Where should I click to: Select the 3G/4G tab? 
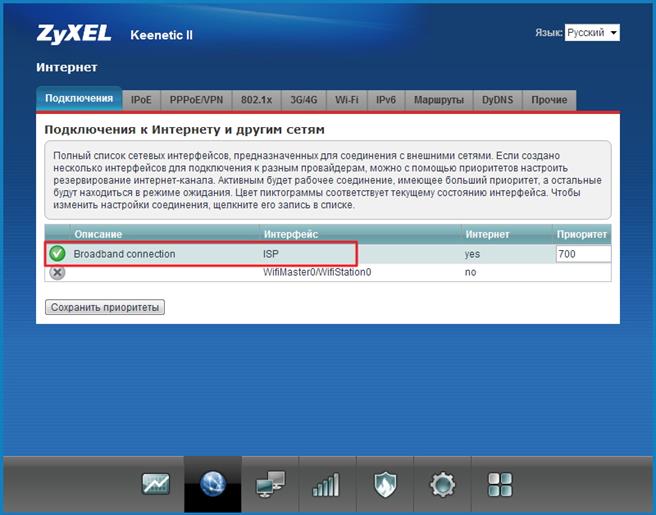point(304,100)
